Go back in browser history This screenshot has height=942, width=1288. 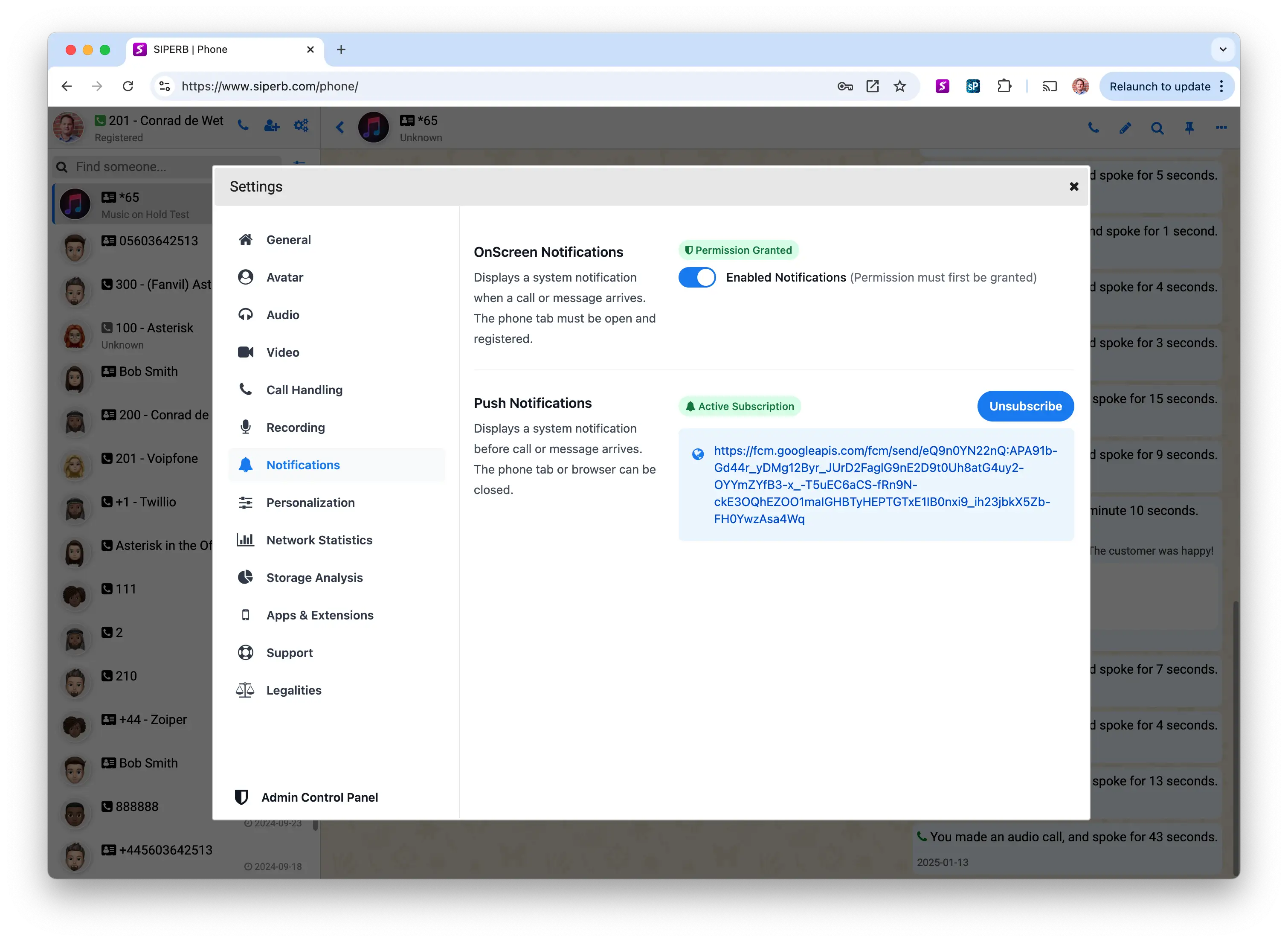coord(67,86)
